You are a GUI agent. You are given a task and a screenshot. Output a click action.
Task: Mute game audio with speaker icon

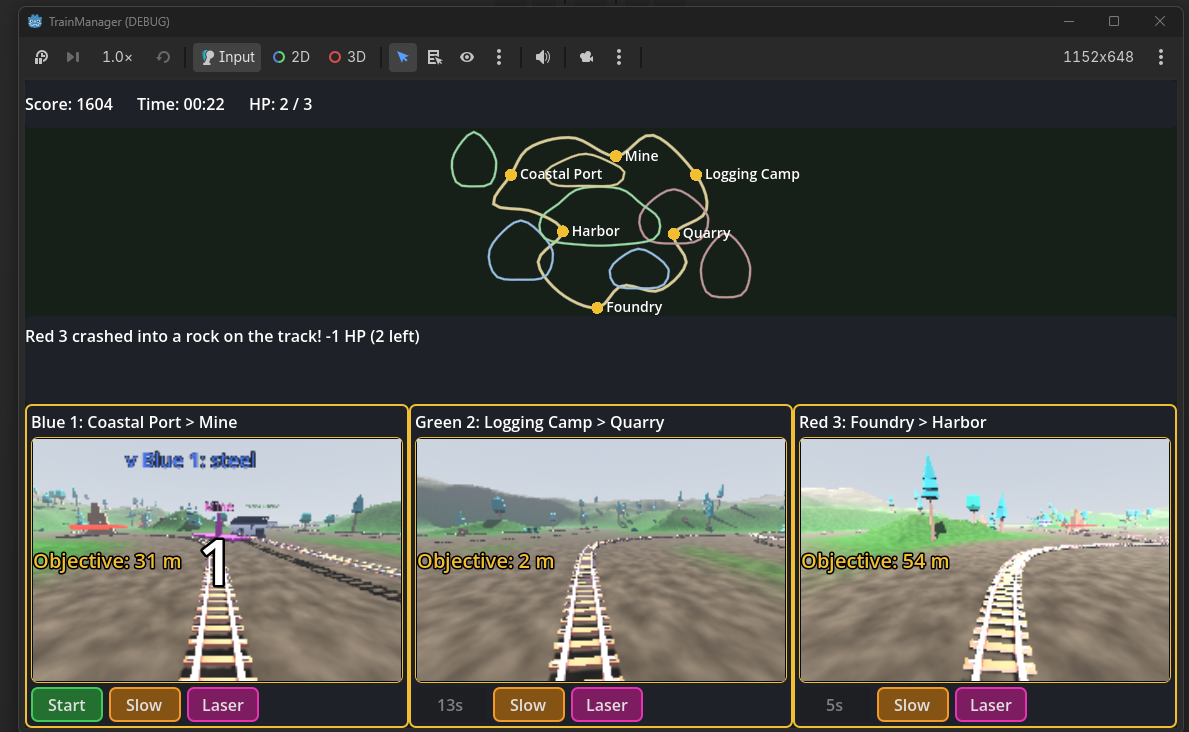point(543,57)
